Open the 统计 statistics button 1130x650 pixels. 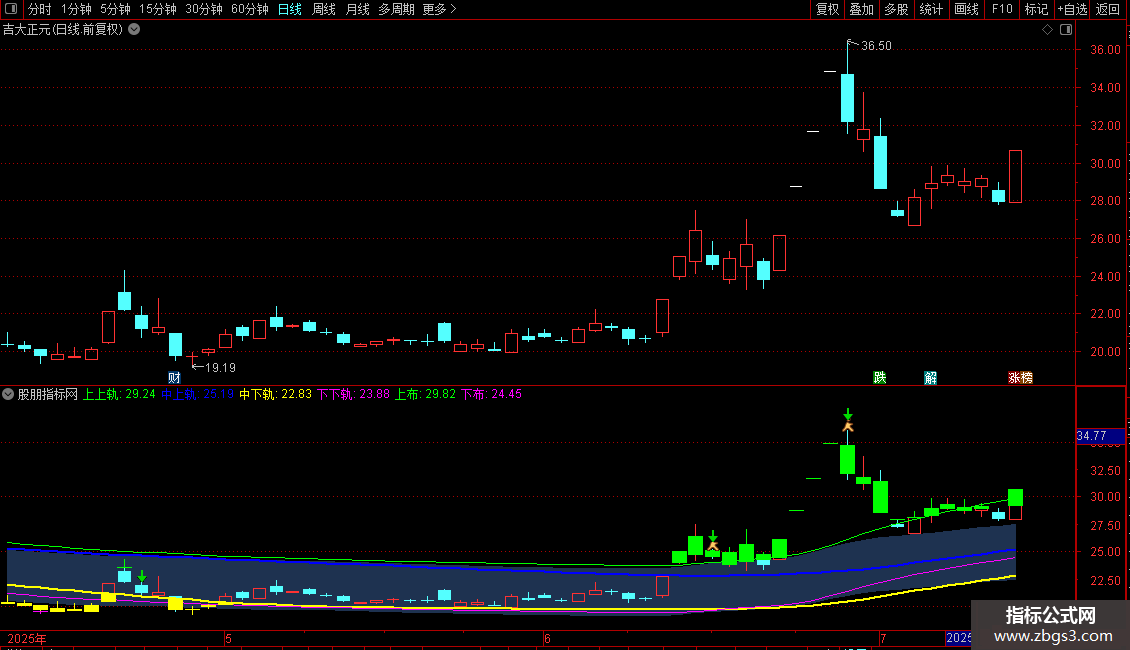930,9
